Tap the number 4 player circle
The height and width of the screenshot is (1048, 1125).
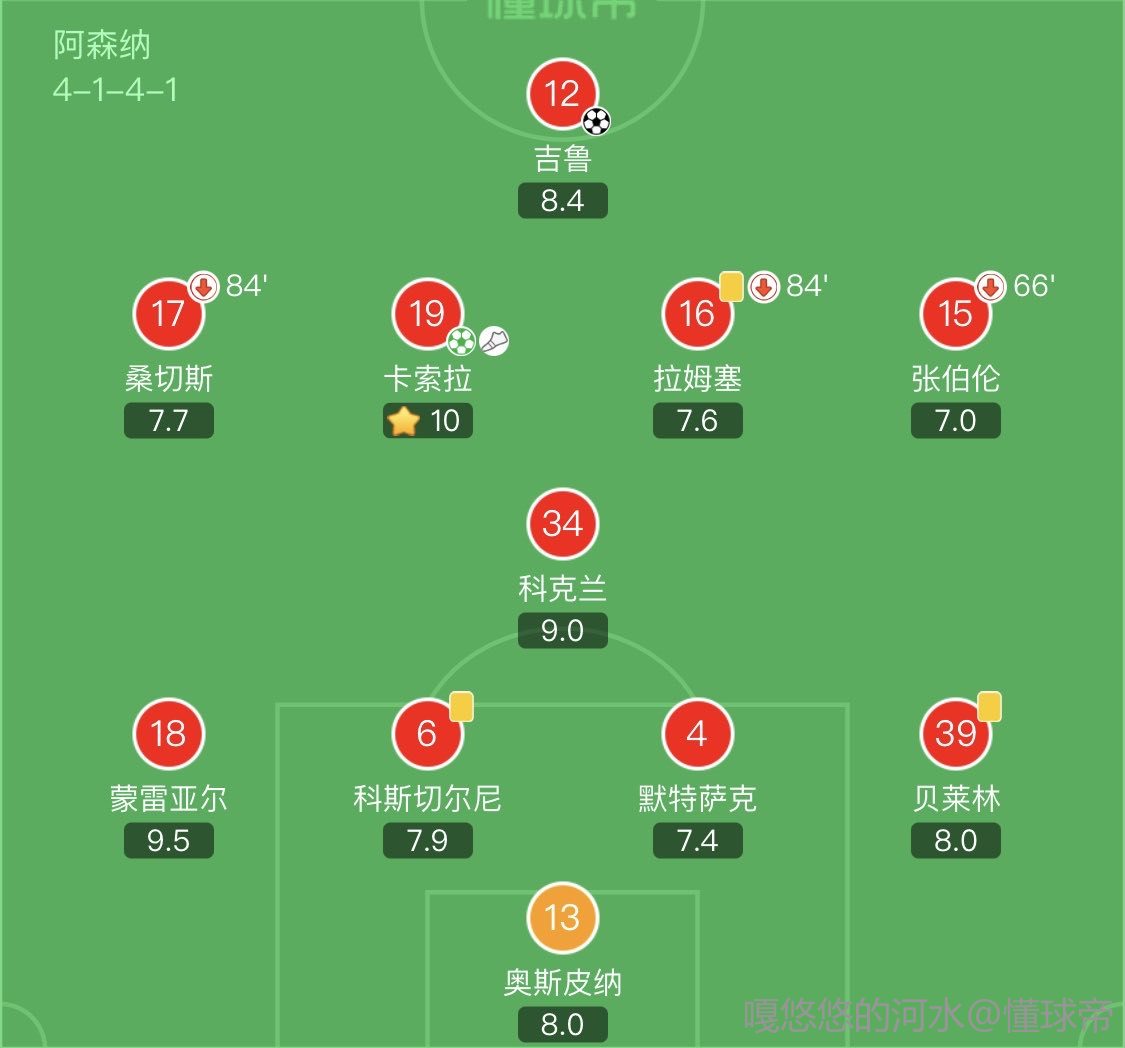click(697, 734)
